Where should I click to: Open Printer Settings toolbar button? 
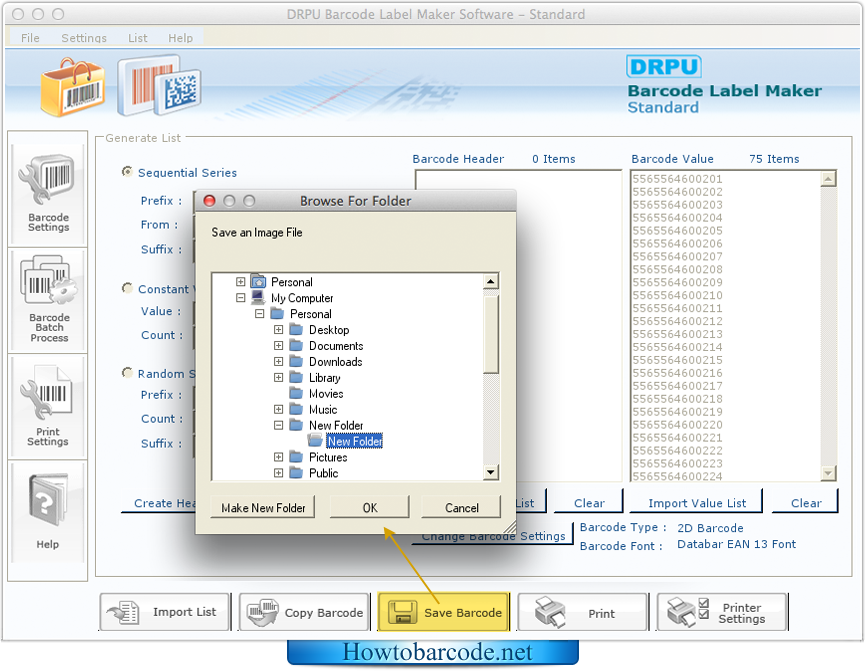[x=722, y=612]
